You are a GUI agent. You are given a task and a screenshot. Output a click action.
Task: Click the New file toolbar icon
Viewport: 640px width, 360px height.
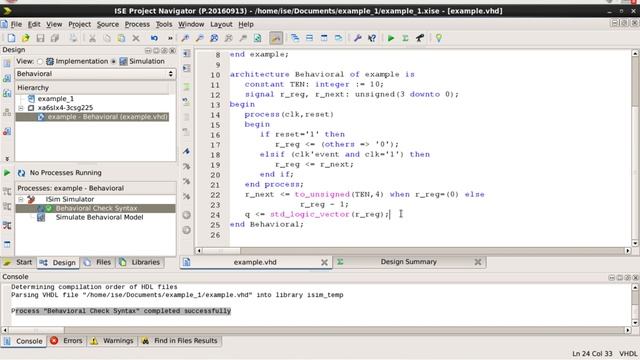point(11,38)
